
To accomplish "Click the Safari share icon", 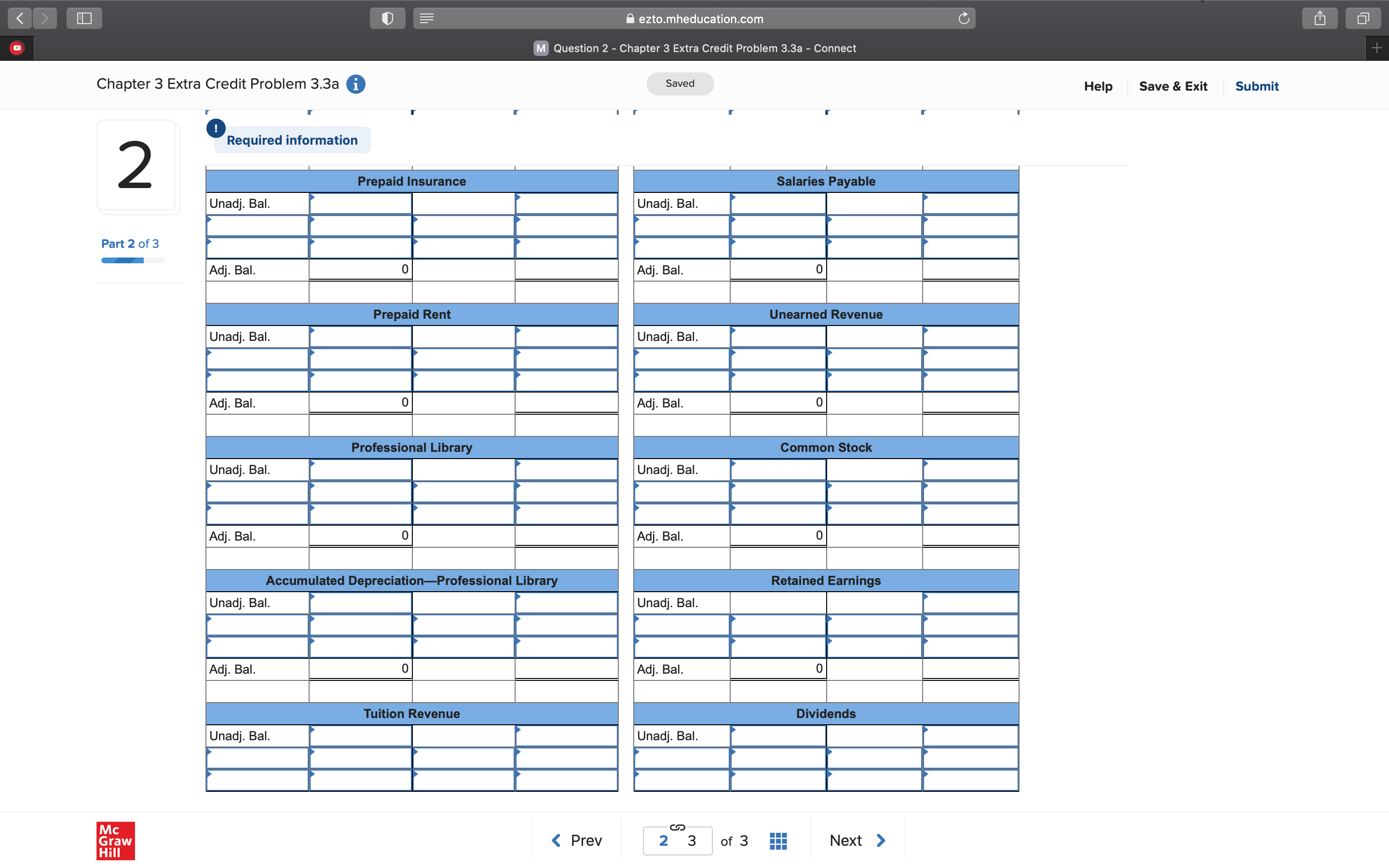I will (1320, 18).
